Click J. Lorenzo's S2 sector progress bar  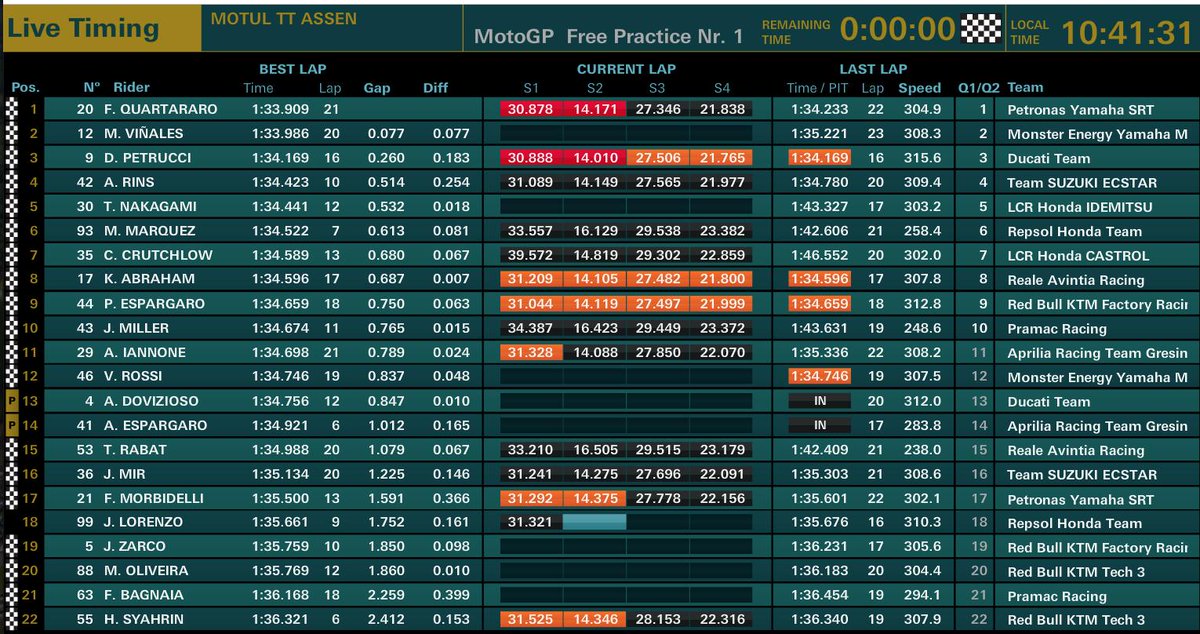point(594,522)
